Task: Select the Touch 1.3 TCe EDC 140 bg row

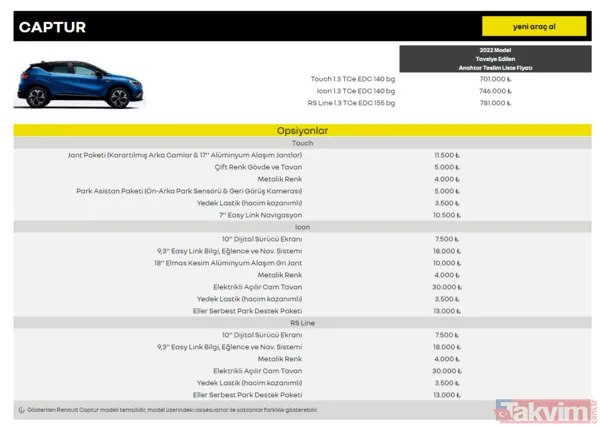Action: pyautogui.click(x=354, y=78)
